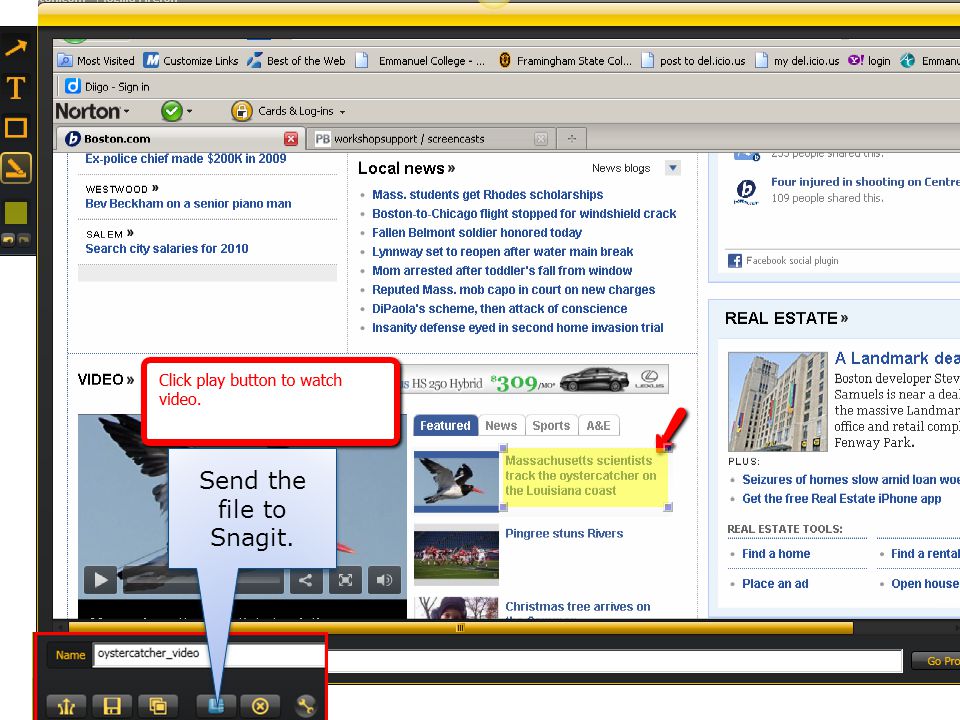The height and width of the screenshot is (720, 960).
Task: Open a new browser tab
Action: point(572,139)
